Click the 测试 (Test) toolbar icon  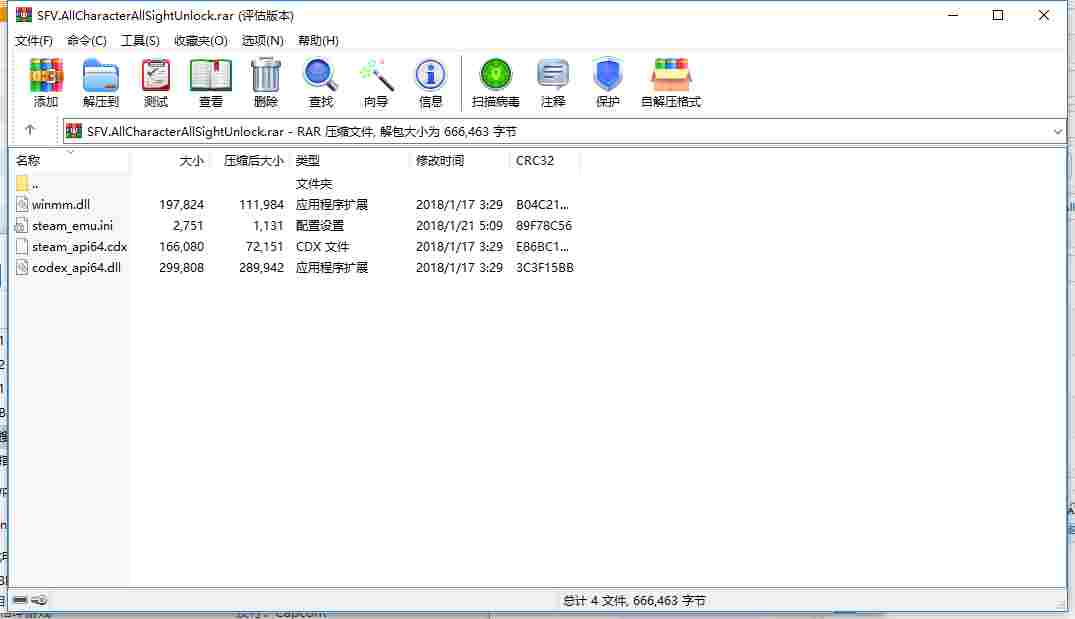pos(156,76)
